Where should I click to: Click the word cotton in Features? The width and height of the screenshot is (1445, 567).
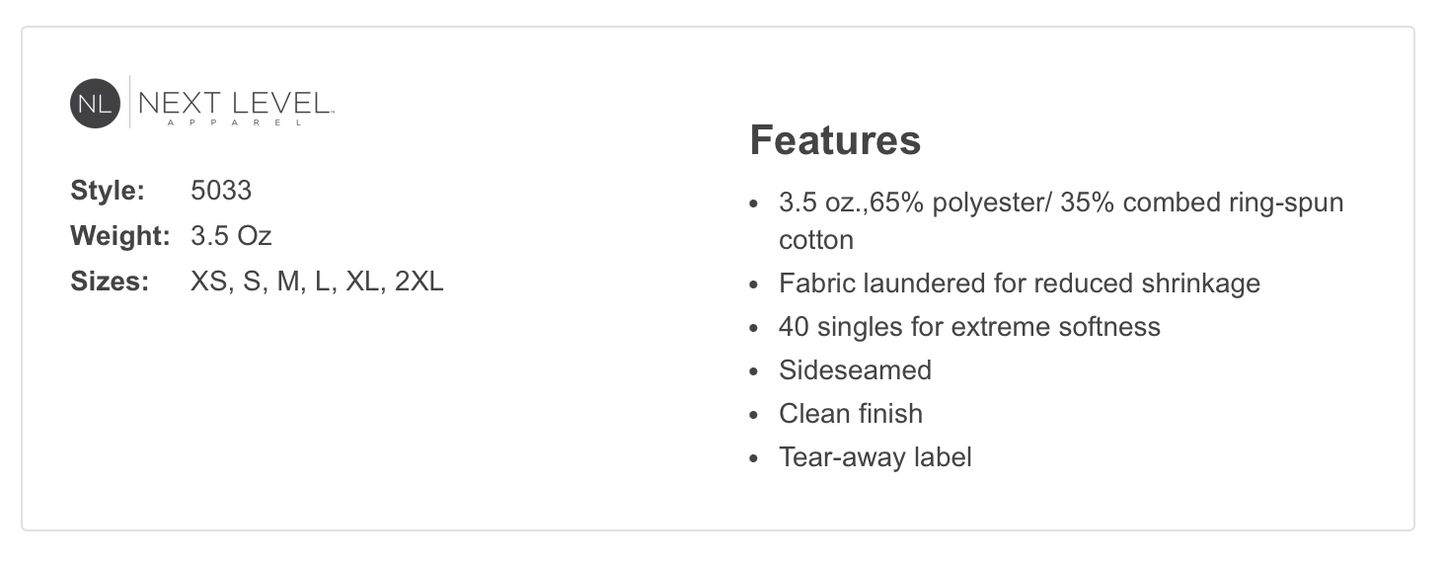(816, 240)
